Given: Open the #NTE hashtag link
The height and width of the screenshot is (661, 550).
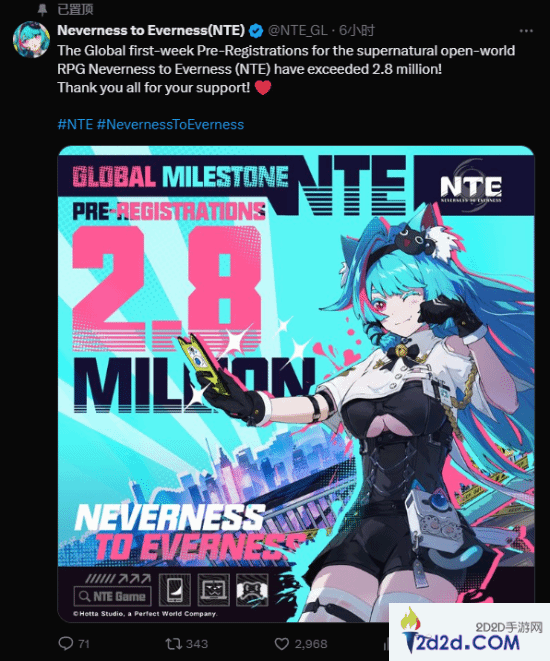Looking at the screenshot, I should [x=75, y=124].
